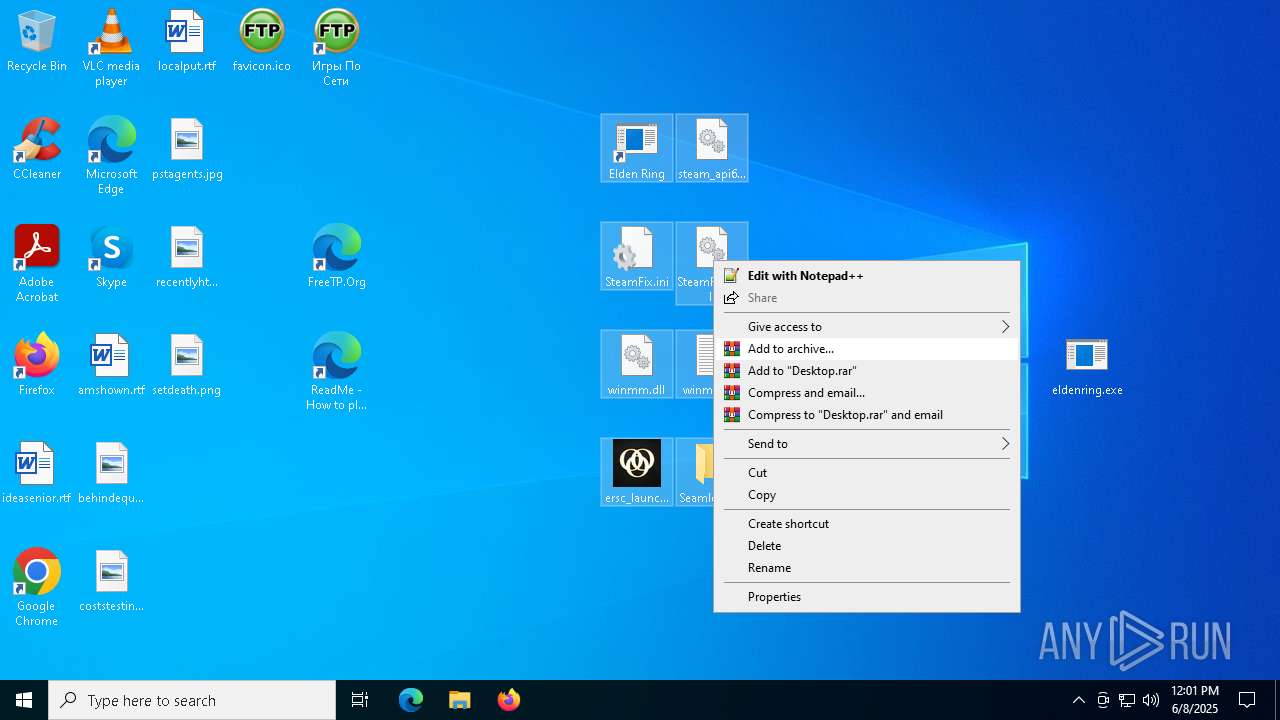
Task: Choose Compress and email... option
Action: 866,393
